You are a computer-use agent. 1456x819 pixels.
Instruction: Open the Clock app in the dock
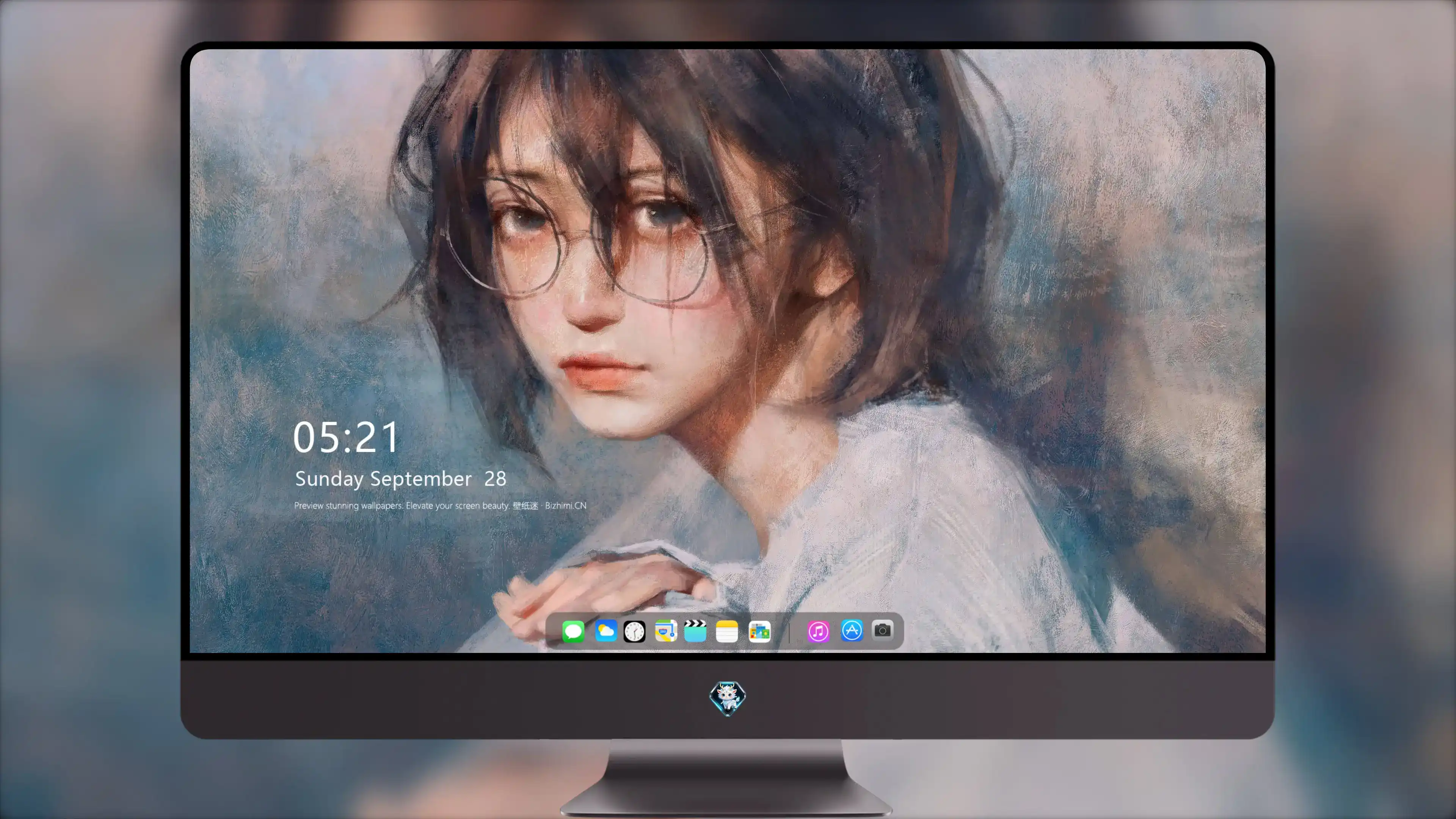(x=634, y=631)
